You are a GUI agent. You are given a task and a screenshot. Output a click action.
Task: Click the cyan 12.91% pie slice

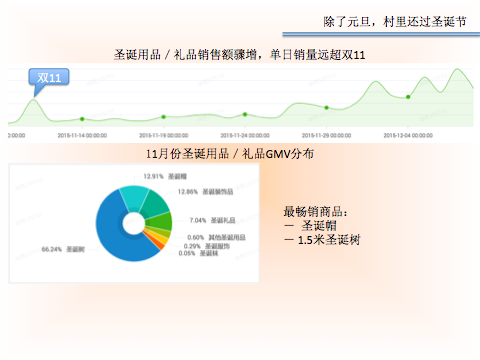(135, 197)
